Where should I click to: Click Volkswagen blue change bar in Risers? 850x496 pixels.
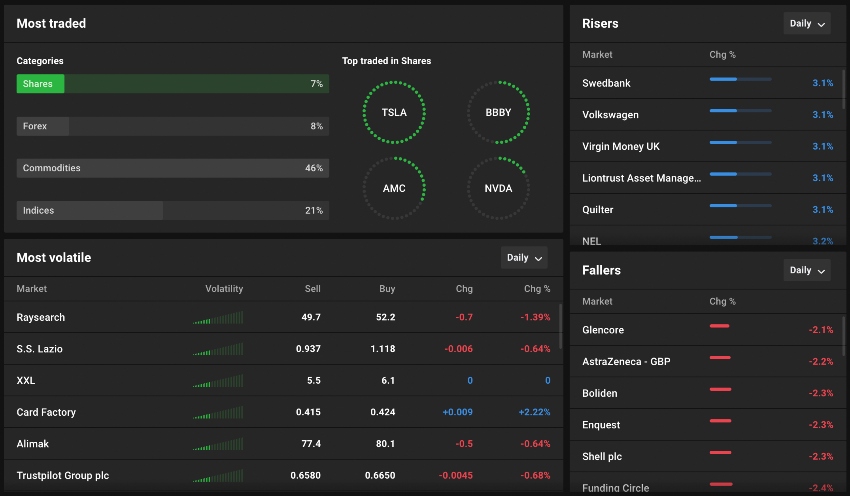740,111
